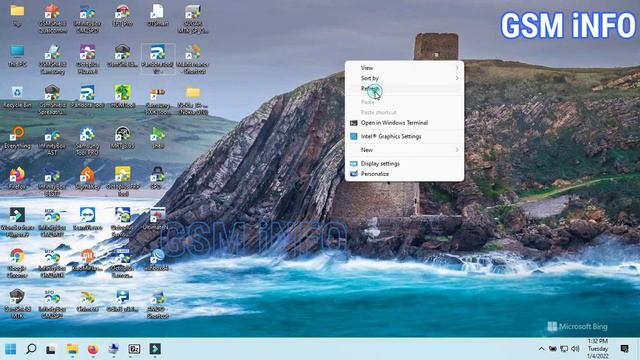640x360 pixels.
Task: Choose Refresh from the context menu
Action: click(404, 88)
